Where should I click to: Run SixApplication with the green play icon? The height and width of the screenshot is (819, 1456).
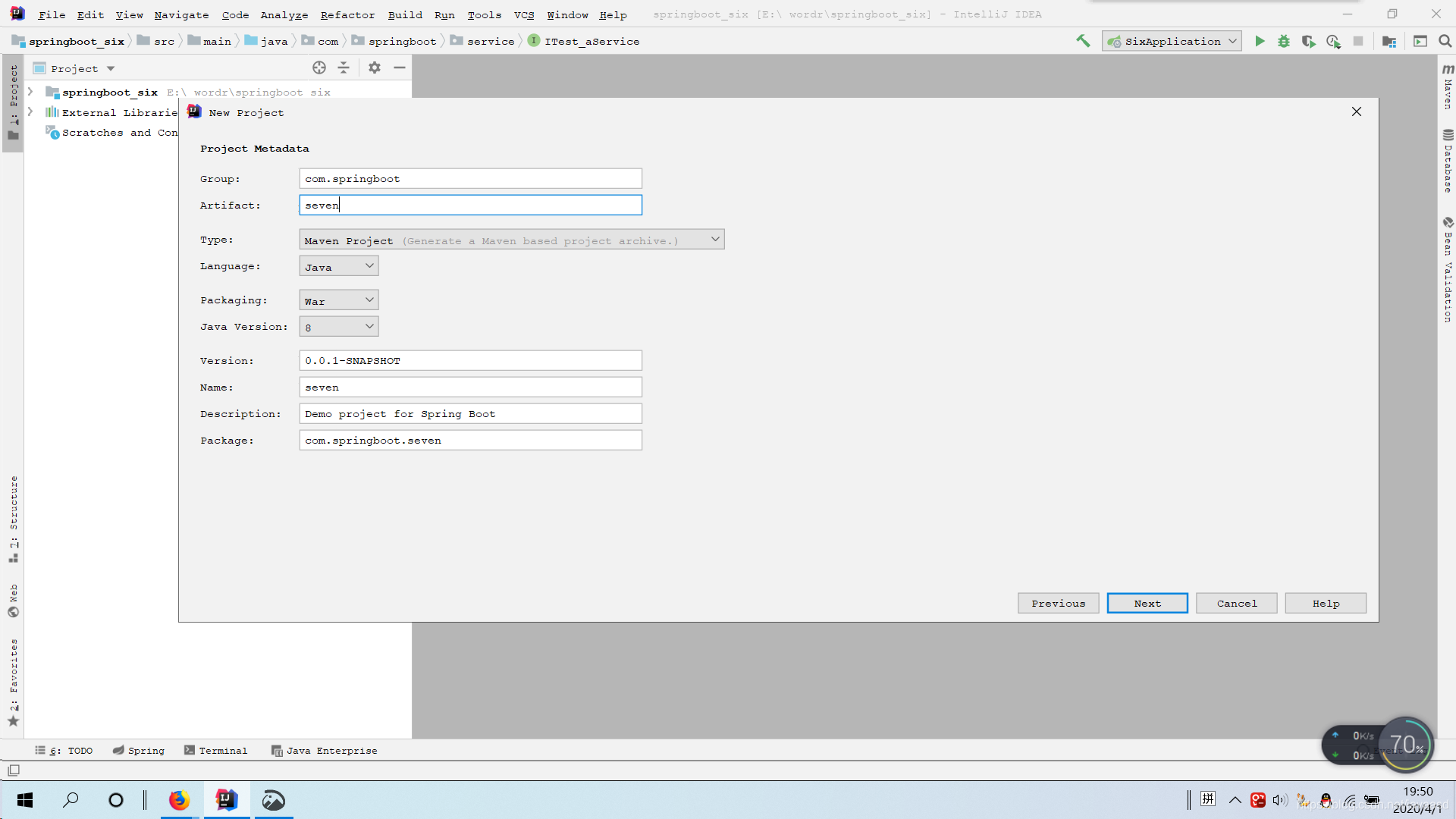click(x=1260, y=41)
